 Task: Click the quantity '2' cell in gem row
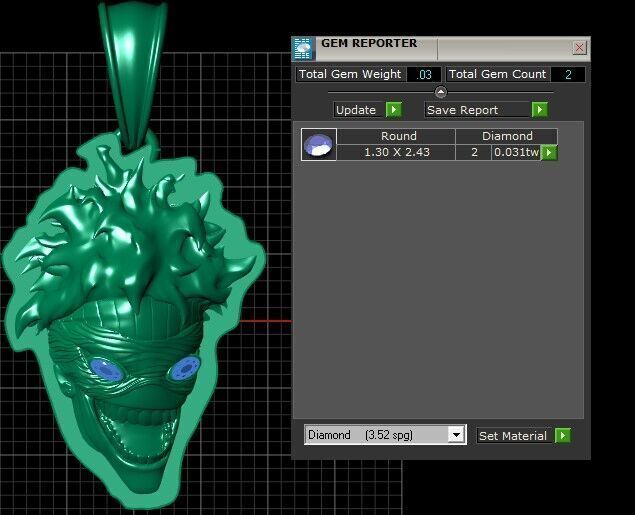[474, 153]
